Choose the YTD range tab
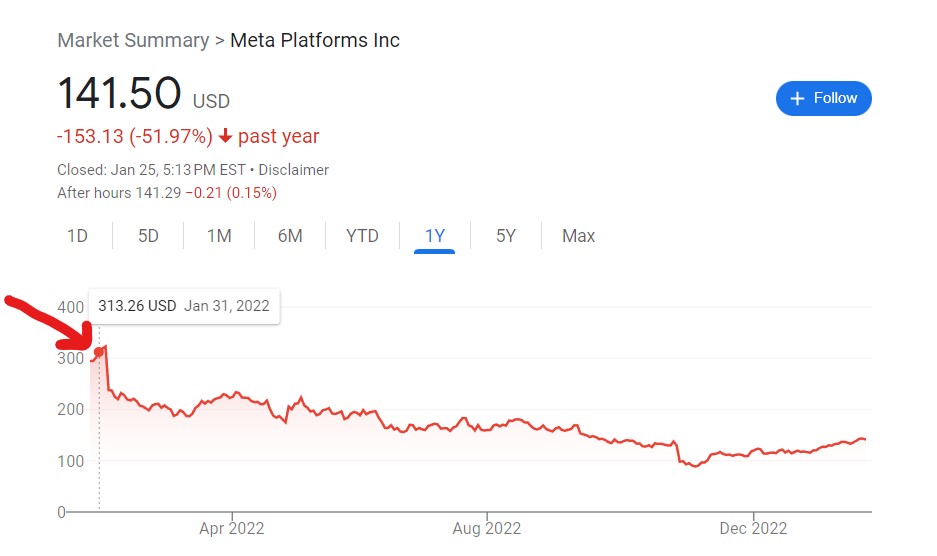Image resolution: width=937 pixels, height=556 pixels. (362, 236)
